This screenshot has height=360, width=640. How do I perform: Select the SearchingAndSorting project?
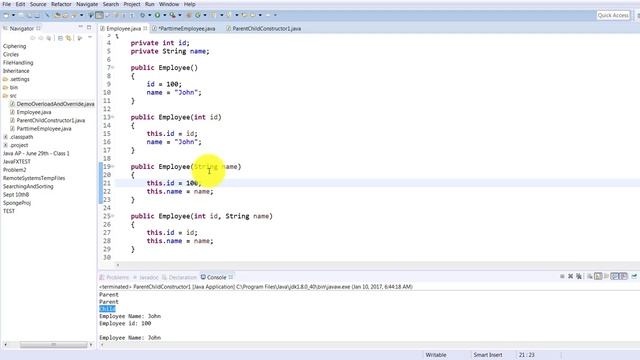tap(28, 186)
